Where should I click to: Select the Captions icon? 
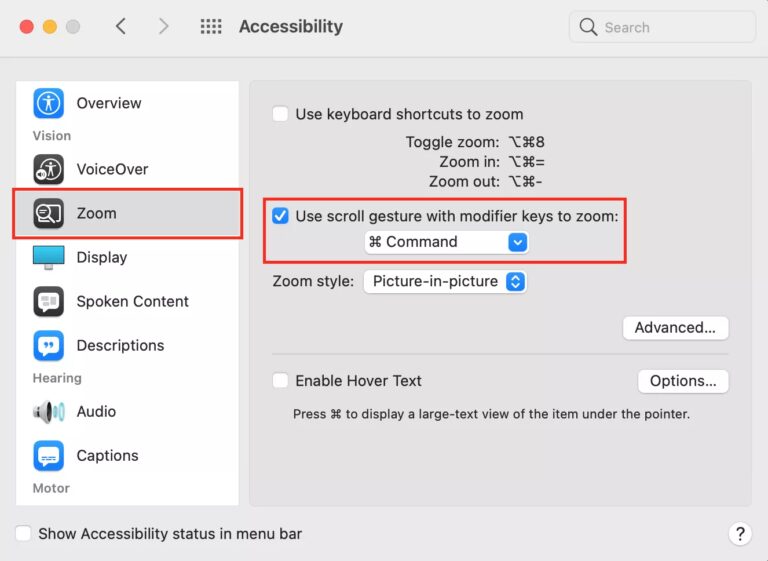tap(48, 455)
